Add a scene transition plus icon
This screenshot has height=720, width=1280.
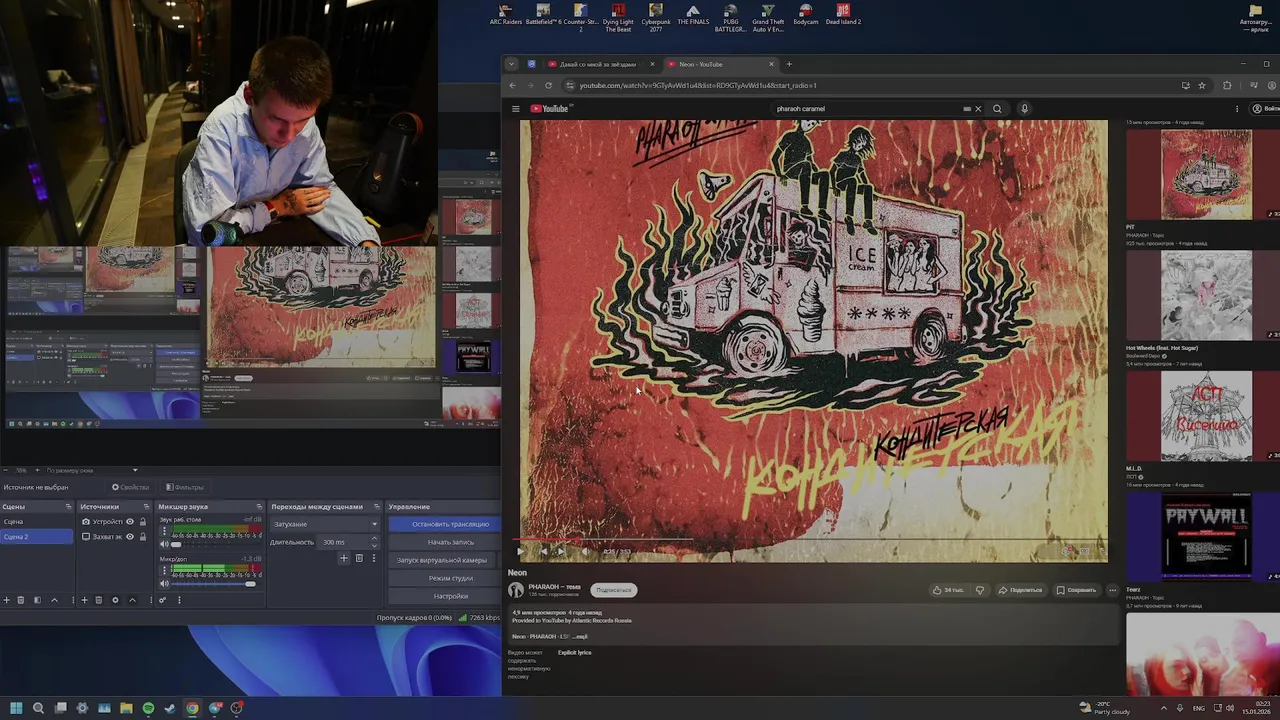tap(344, 558)
